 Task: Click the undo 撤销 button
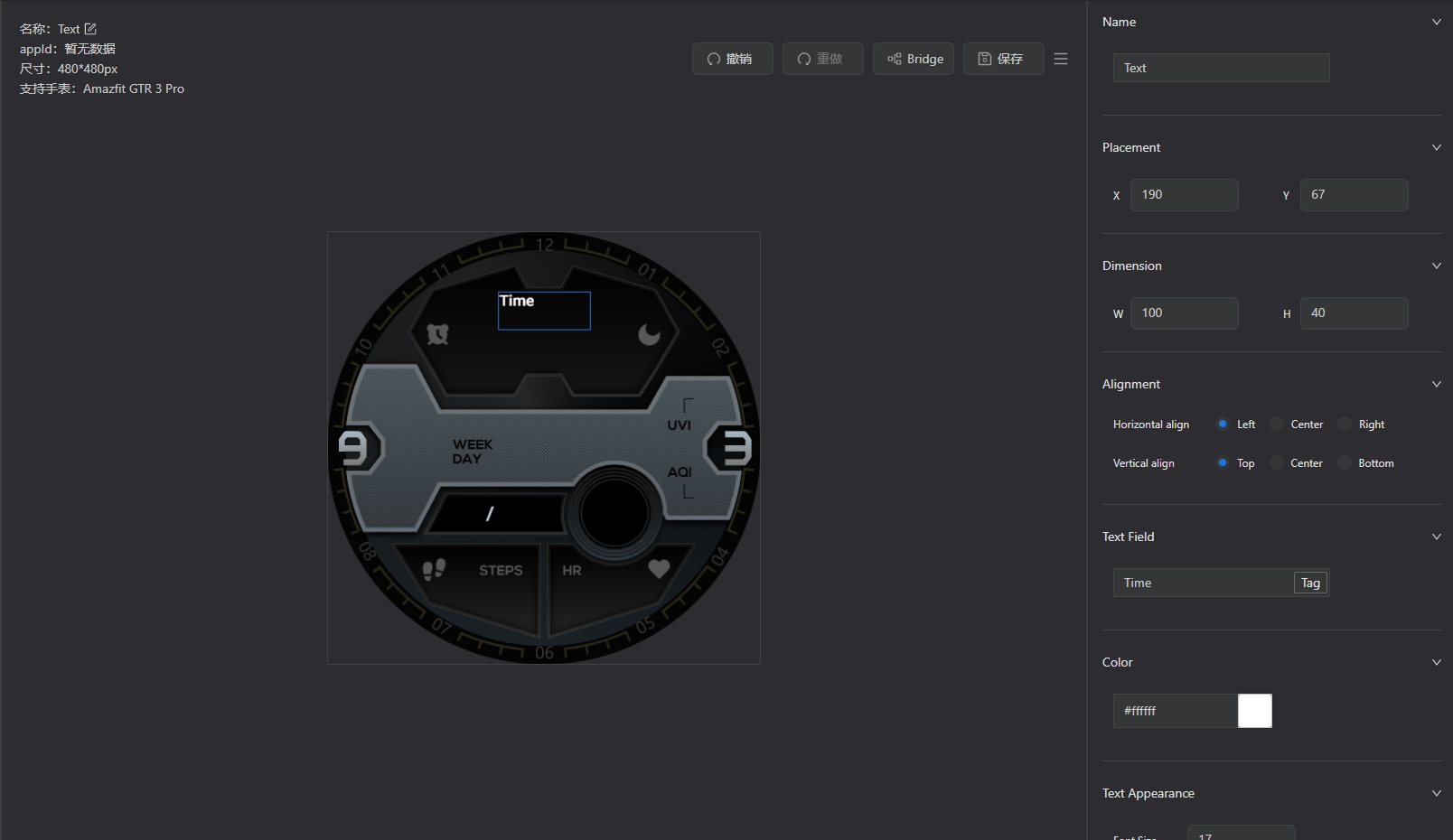click(x=732, y=59)
